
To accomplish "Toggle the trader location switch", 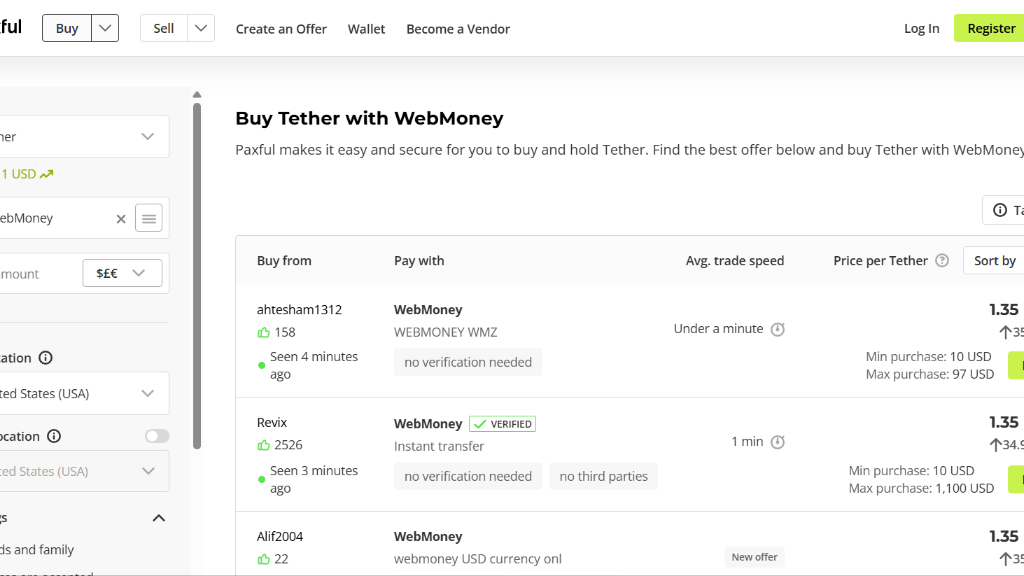I will [157, 436].
